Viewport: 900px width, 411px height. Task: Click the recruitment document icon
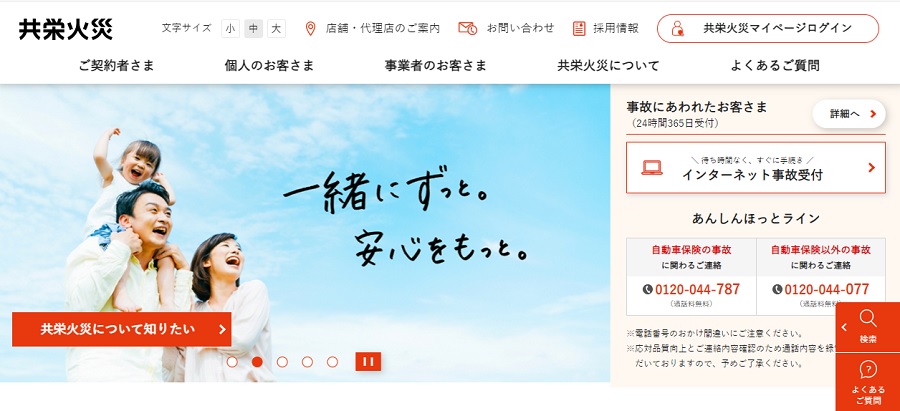pyautogui.click(x=579, y=28)
